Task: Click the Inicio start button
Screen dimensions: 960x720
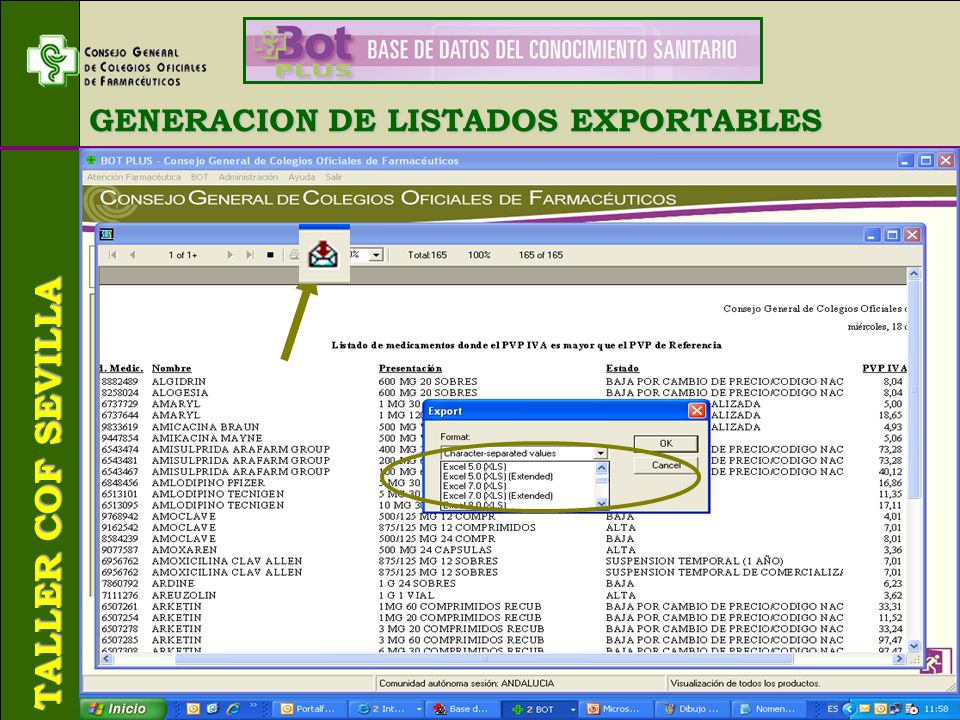Action: tap(124, 708)
